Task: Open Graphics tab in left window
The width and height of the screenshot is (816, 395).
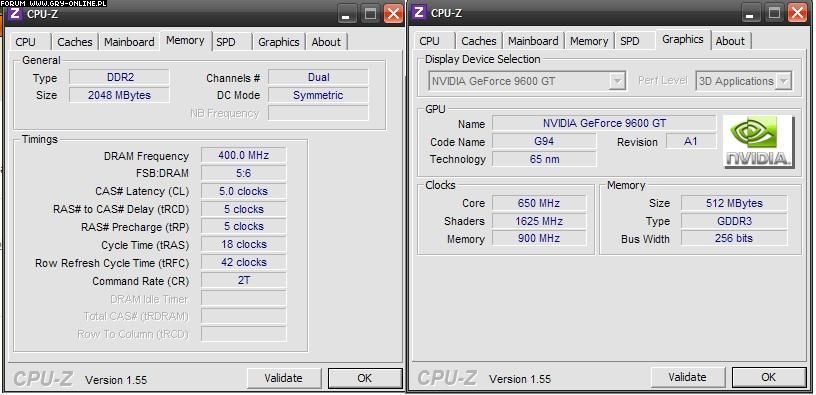Action: click(279, 42)
